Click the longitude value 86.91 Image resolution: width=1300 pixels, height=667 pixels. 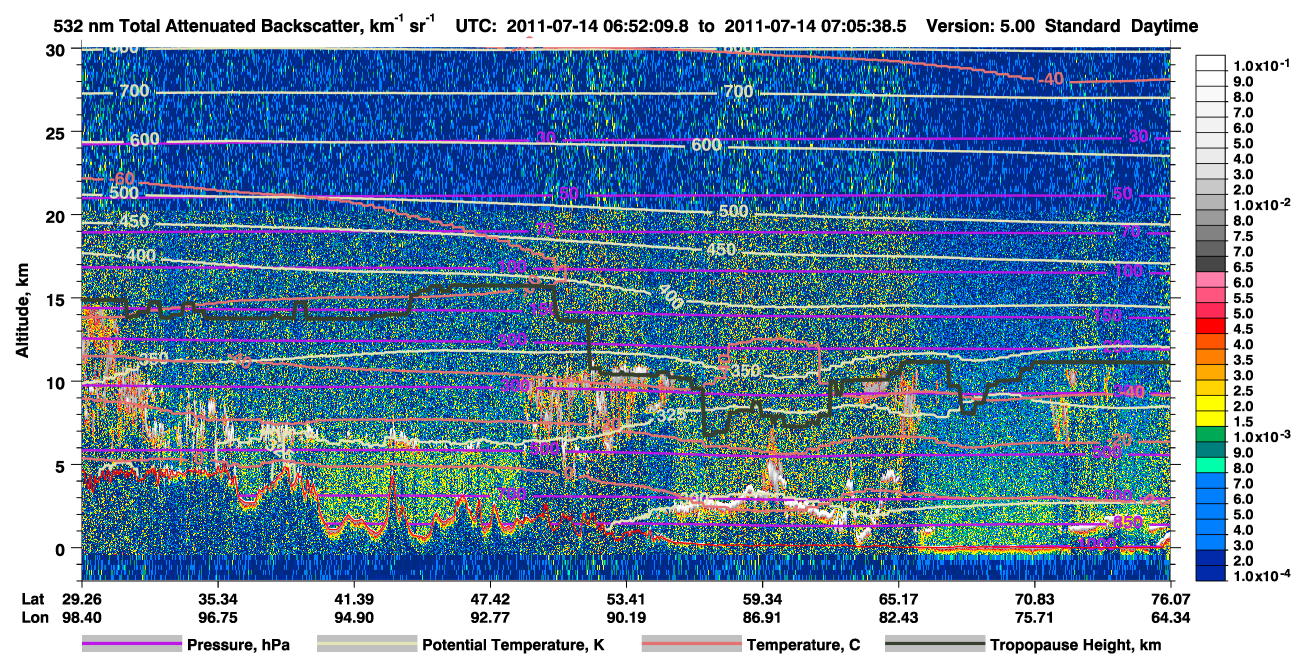762,617
